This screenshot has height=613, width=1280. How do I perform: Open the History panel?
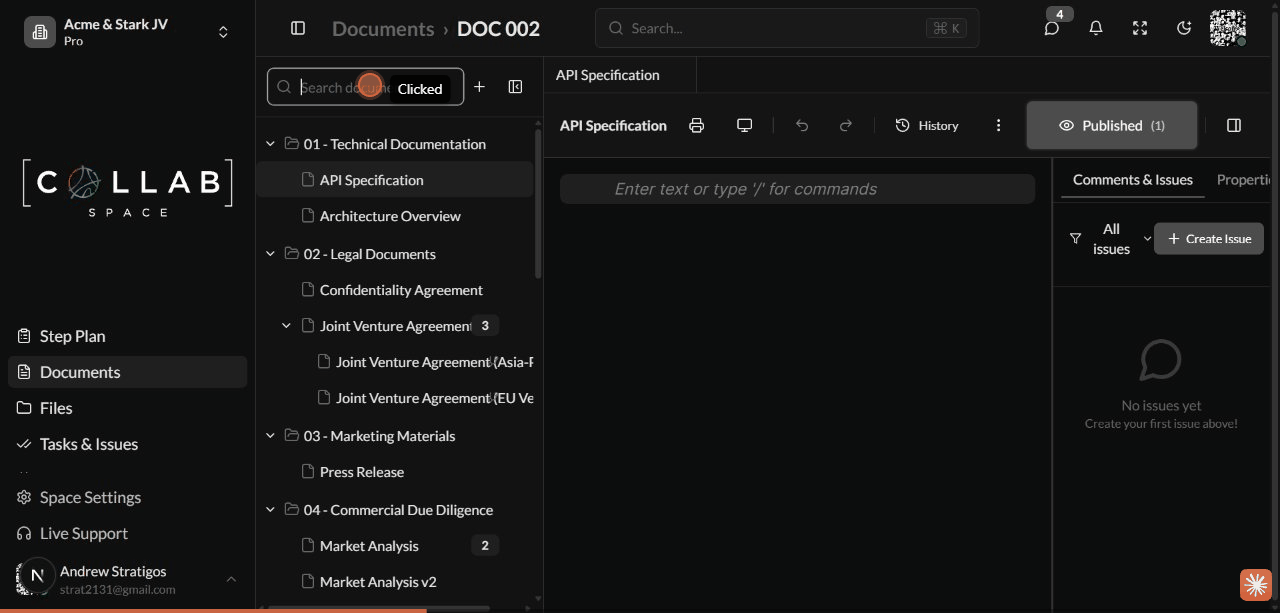click(x=926, y=125)
